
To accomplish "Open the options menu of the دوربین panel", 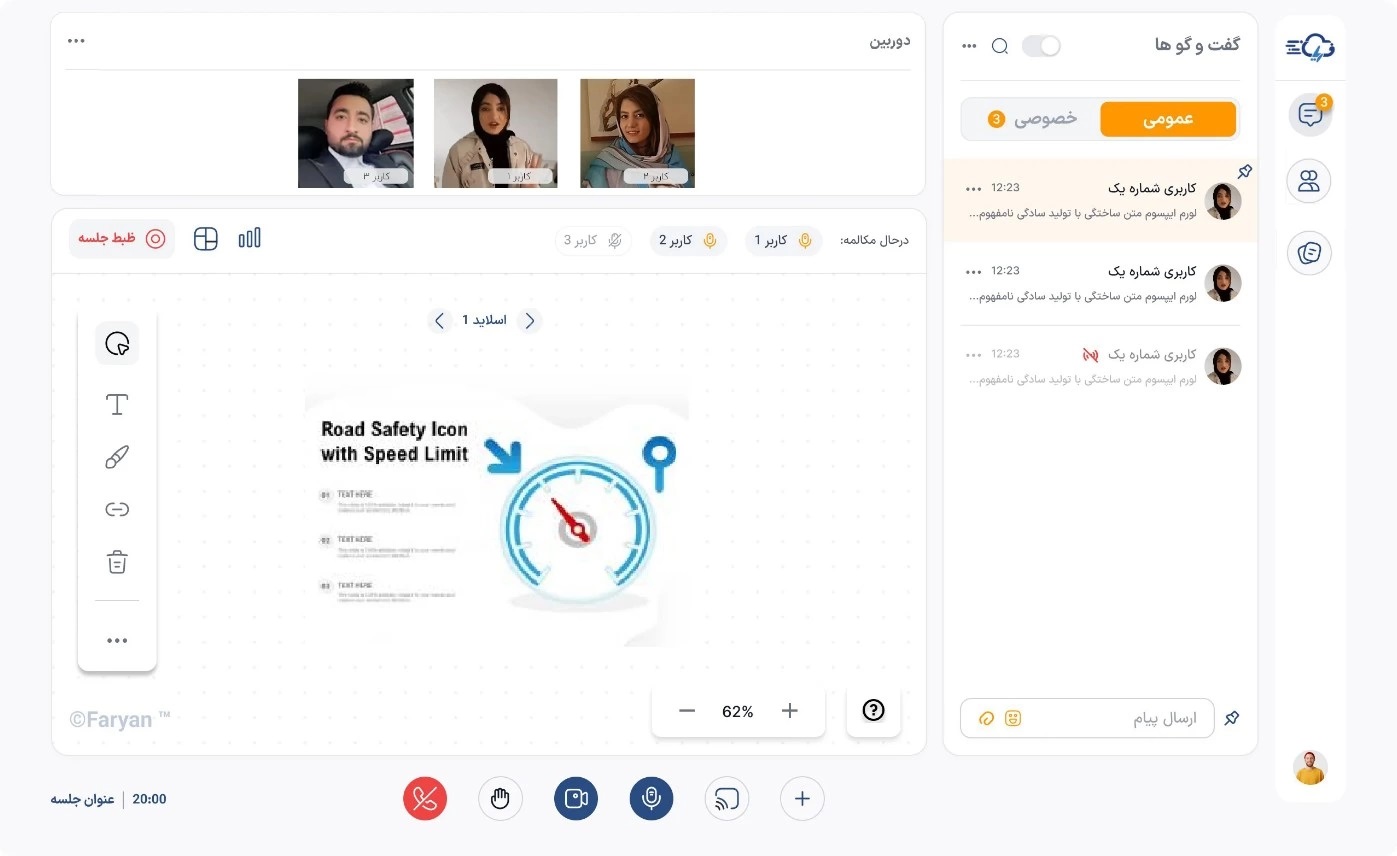I will pos(76,40).
